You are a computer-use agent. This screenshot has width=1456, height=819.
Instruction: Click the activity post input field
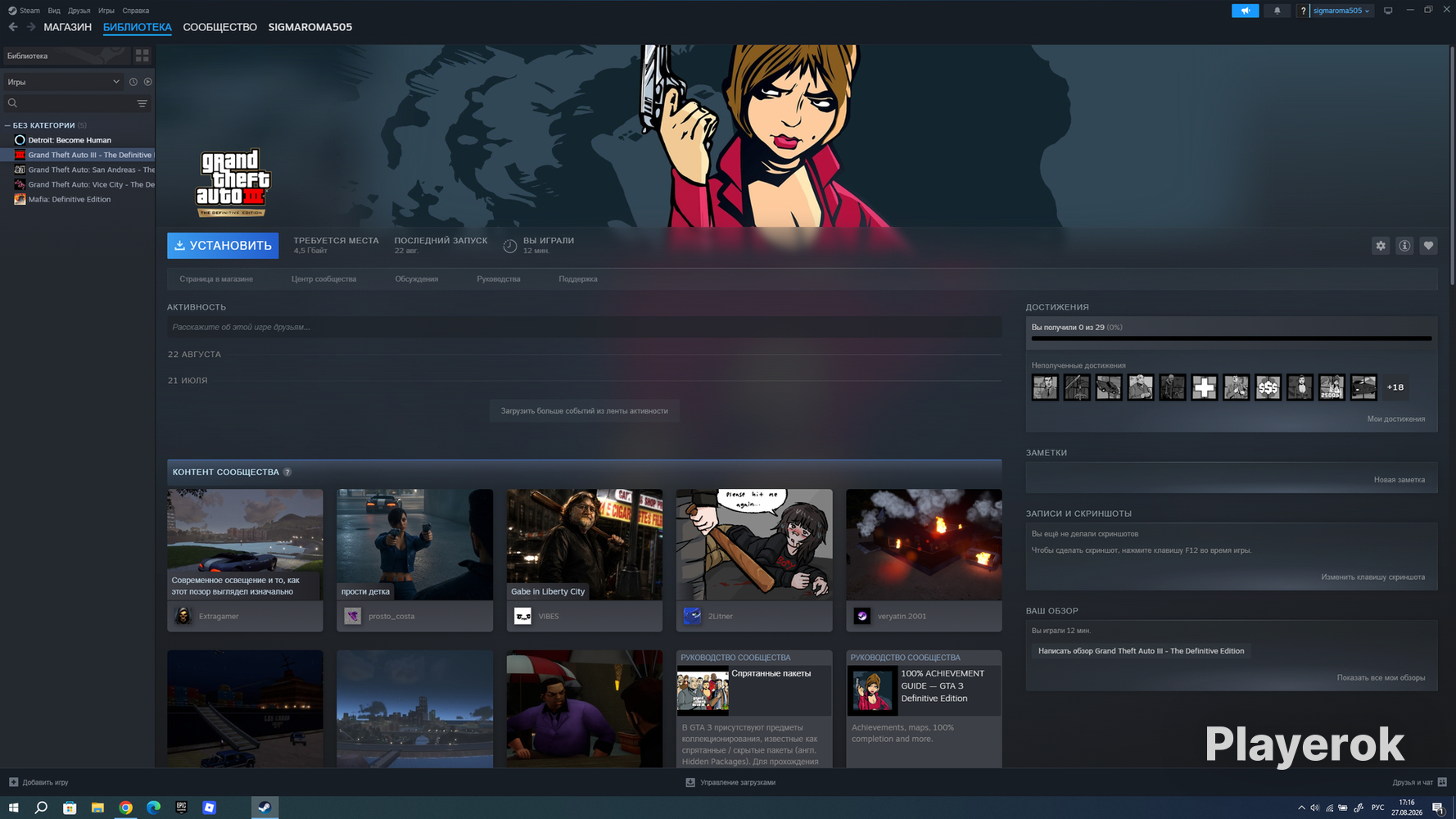[585, 327]
